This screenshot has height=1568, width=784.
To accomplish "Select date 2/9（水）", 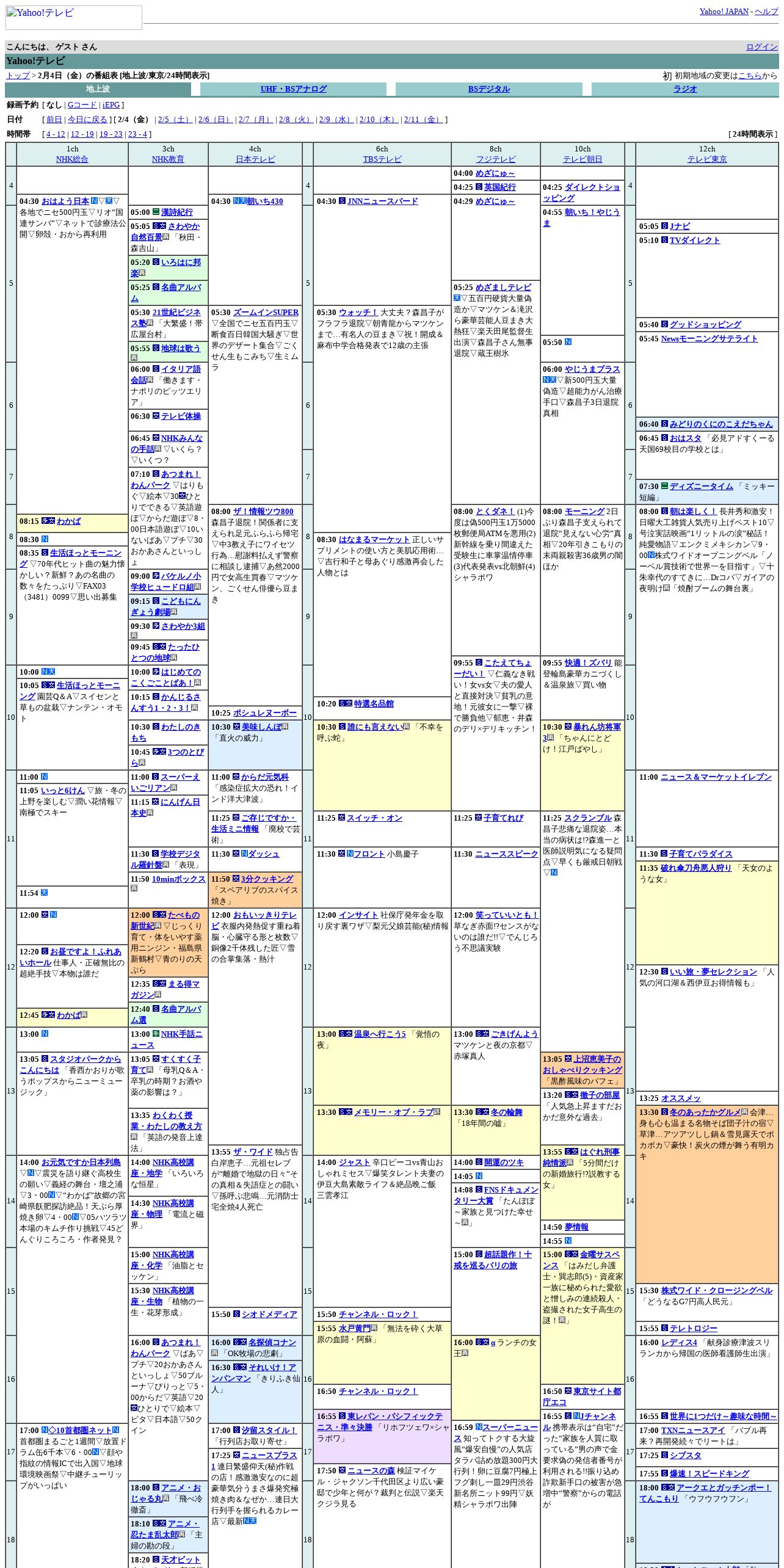I will coord(336,120).
